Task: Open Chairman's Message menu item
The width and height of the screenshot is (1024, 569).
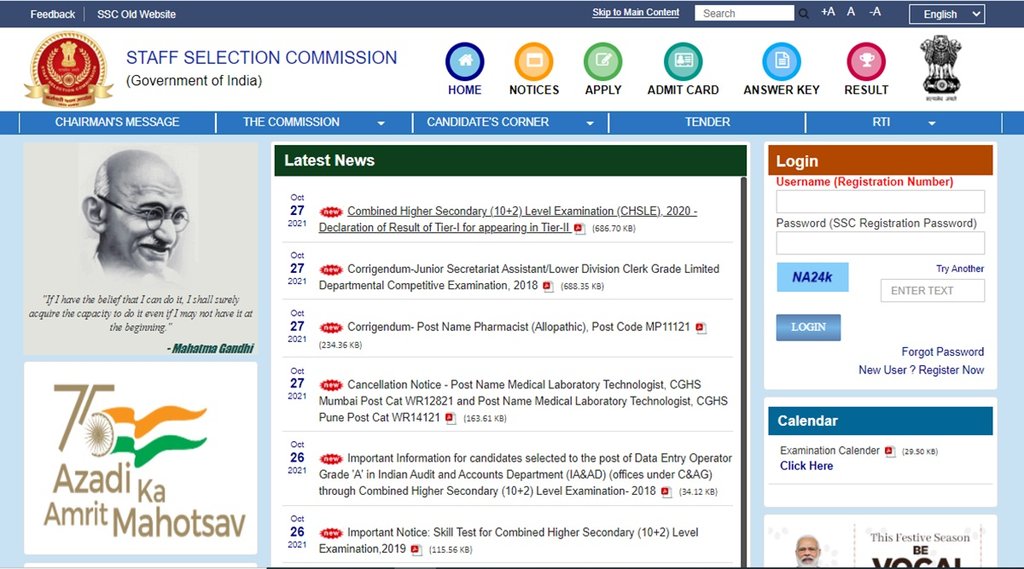Action: (117, 122)
